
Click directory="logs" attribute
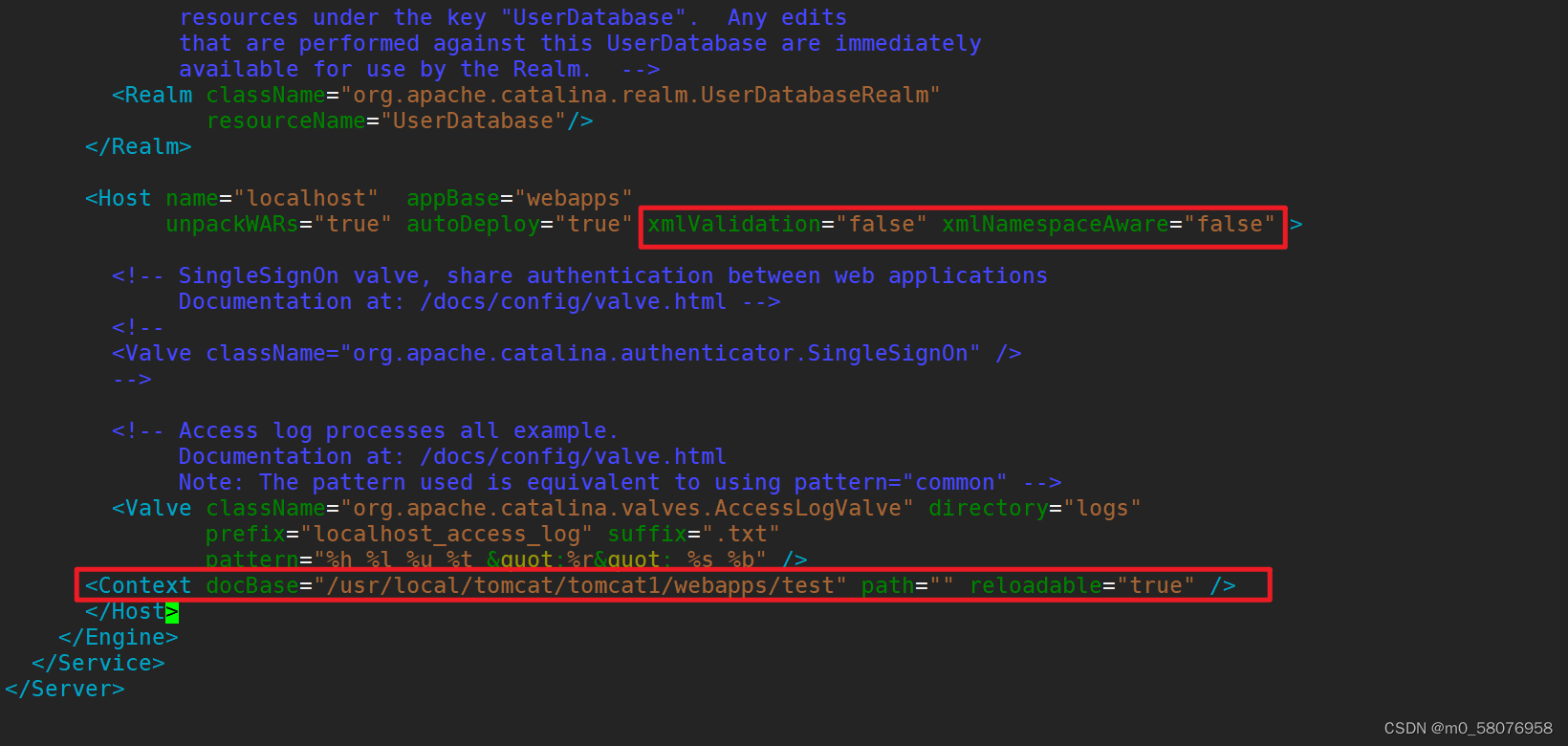click(x=1035, y=509)
